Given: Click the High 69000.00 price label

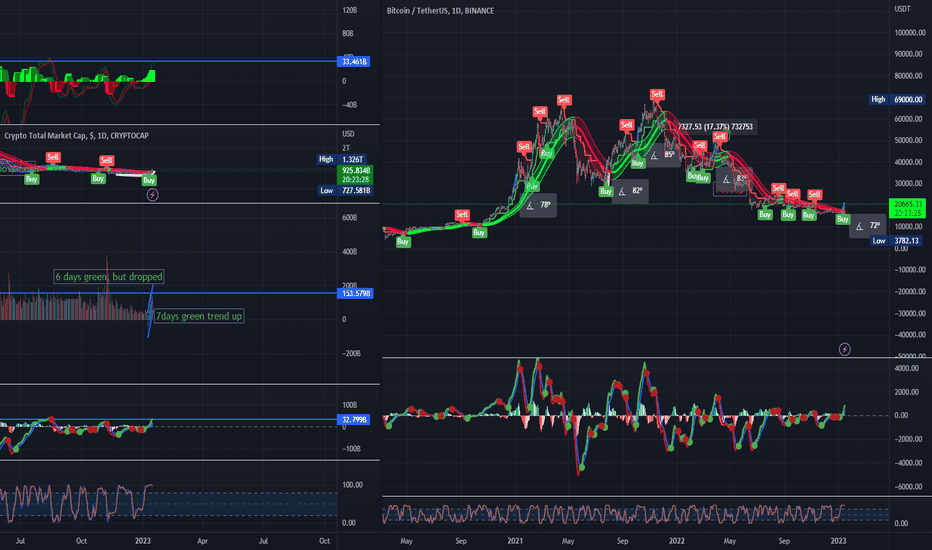Looking at the screenshot, I should [x=896, y=99].
